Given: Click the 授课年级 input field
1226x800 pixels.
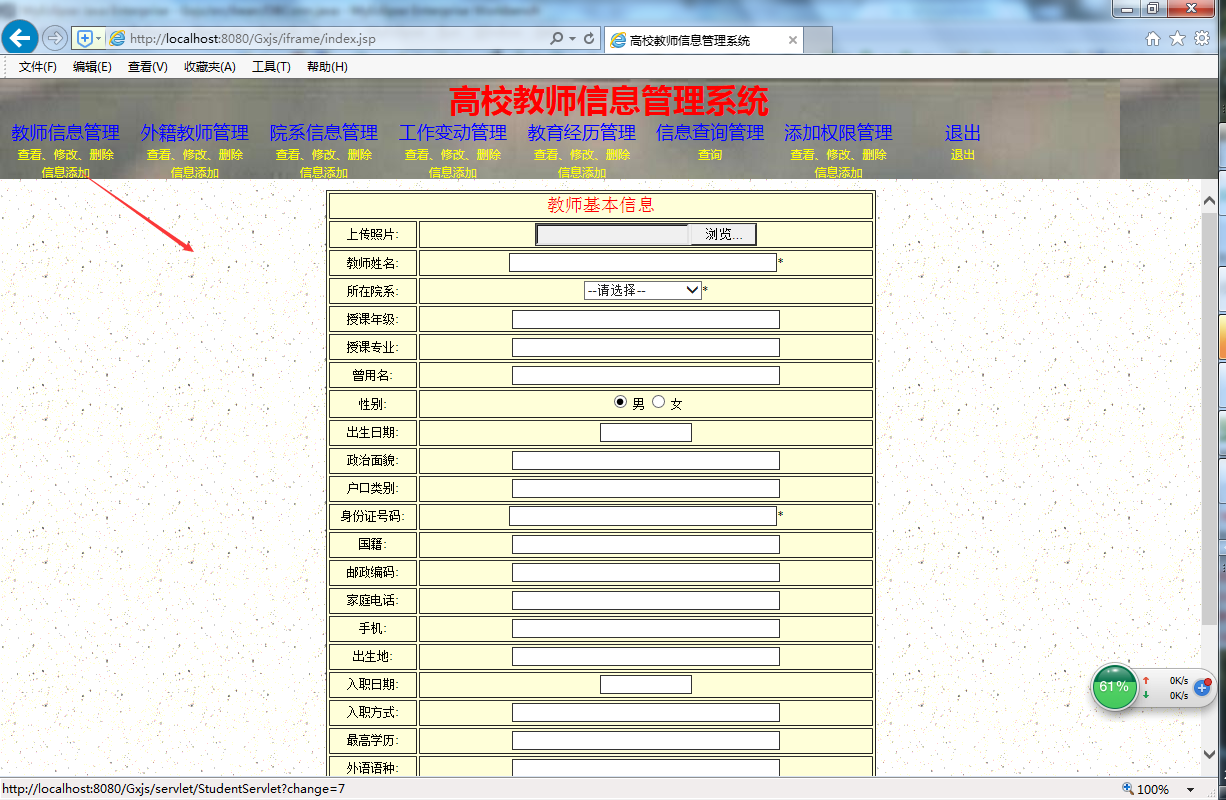Looking at the screenshot, I should [645, 319].
